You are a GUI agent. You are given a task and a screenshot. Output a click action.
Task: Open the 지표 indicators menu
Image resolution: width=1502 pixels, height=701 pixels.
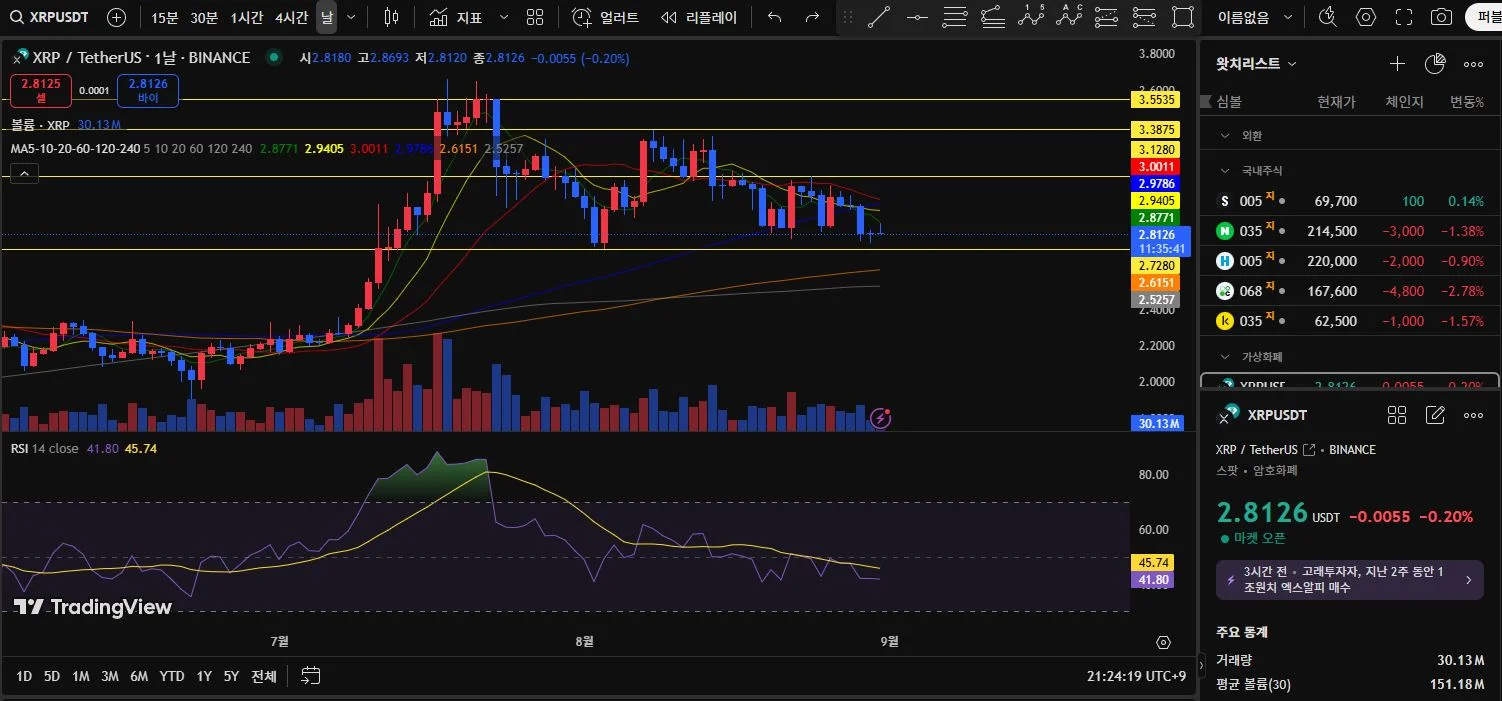(x=456, y=17)
